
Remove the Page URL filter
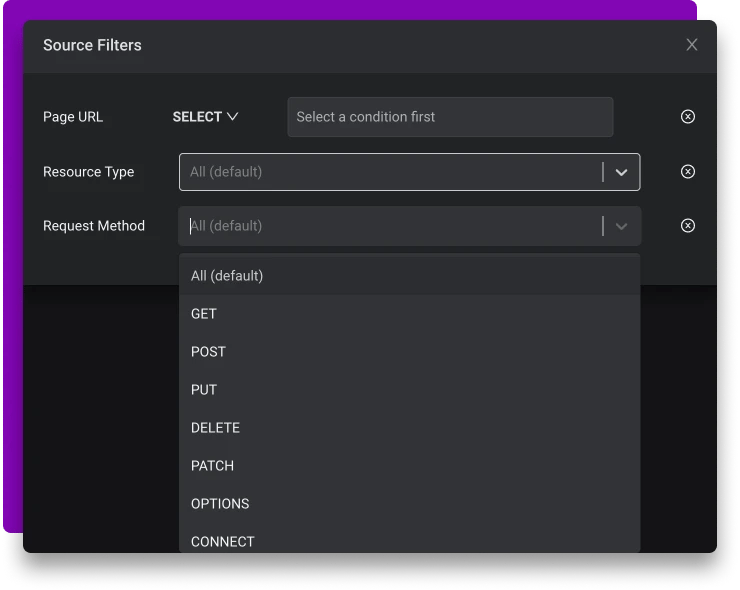[688, 117]
